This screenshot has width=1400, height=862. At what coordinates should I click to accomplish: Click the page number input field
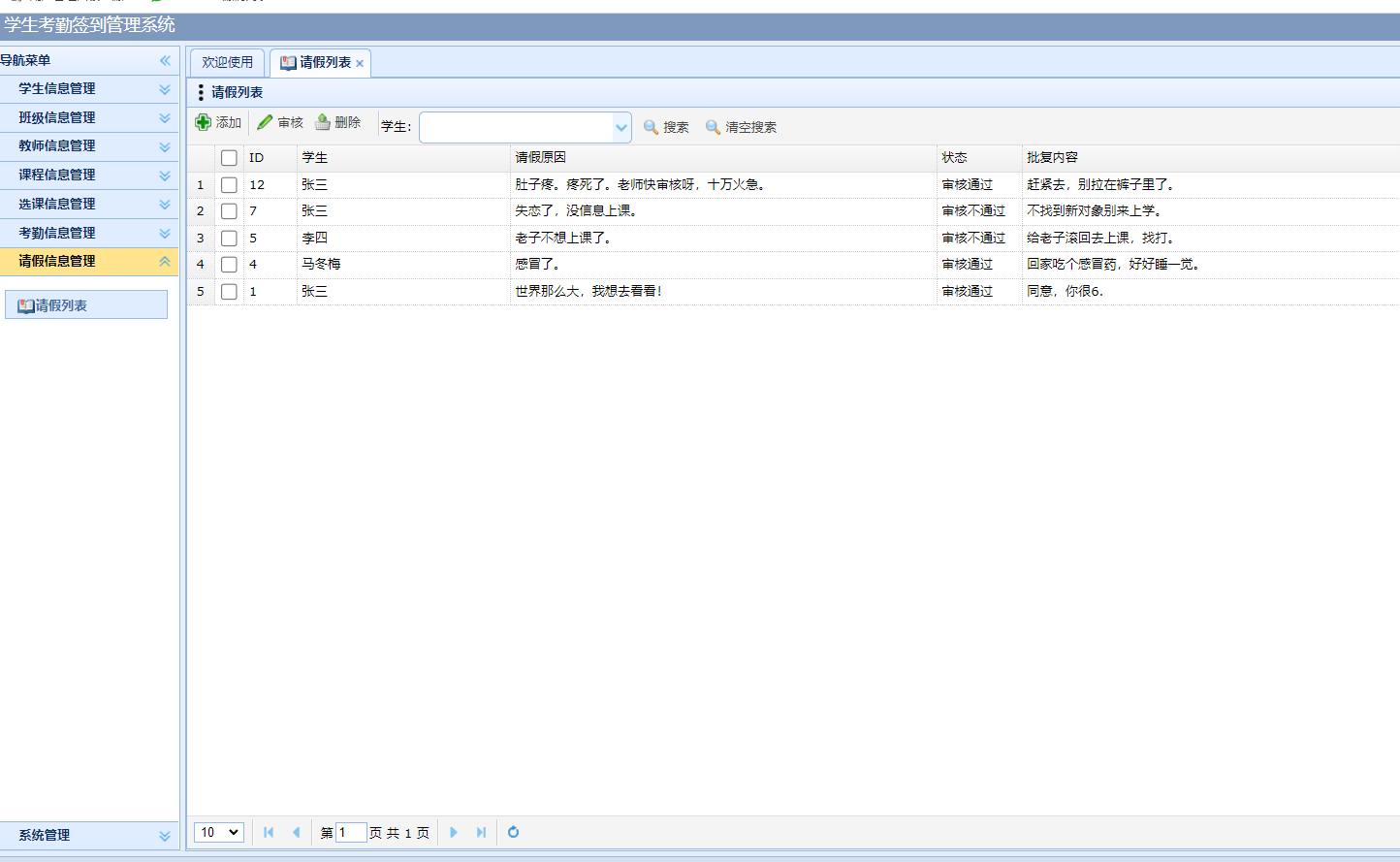(x=351, y=832)
